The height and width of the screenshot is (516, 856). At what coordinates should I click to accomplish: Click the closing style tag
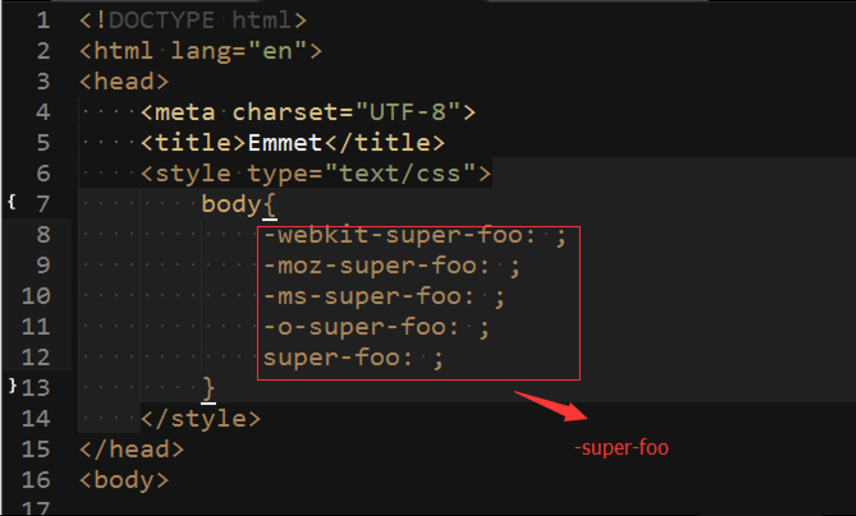pos(201,419)
